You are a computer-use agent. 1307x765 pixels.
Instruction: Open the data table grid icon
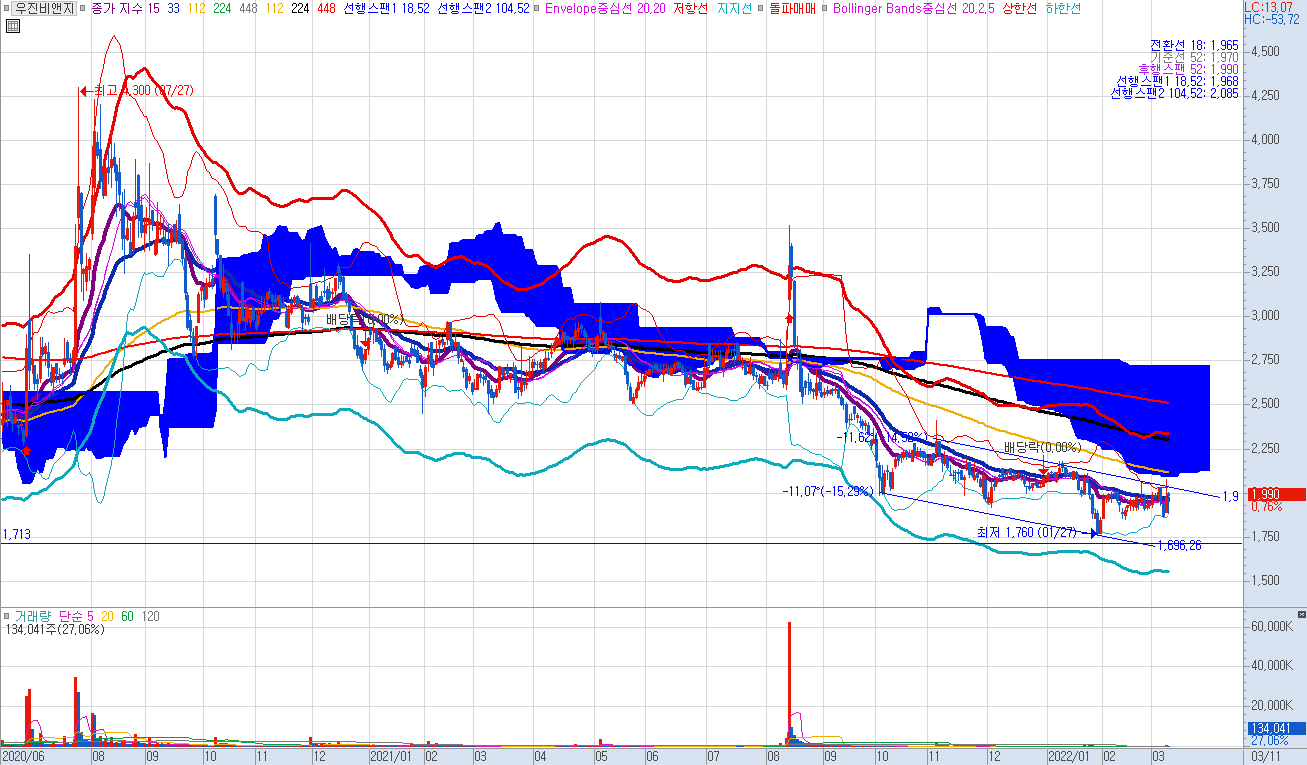[x=11, y=26]
